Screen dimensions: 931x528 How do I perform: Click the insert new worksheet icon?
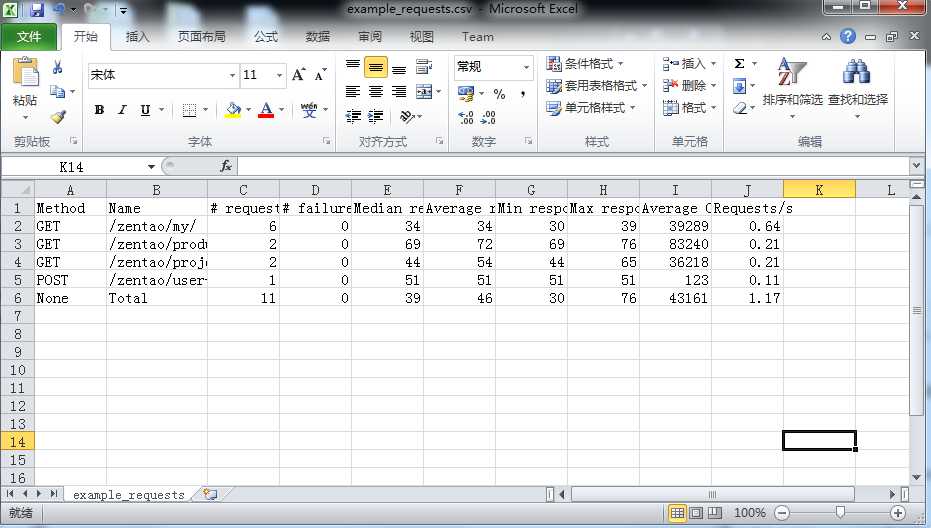[x=210, y=494]
